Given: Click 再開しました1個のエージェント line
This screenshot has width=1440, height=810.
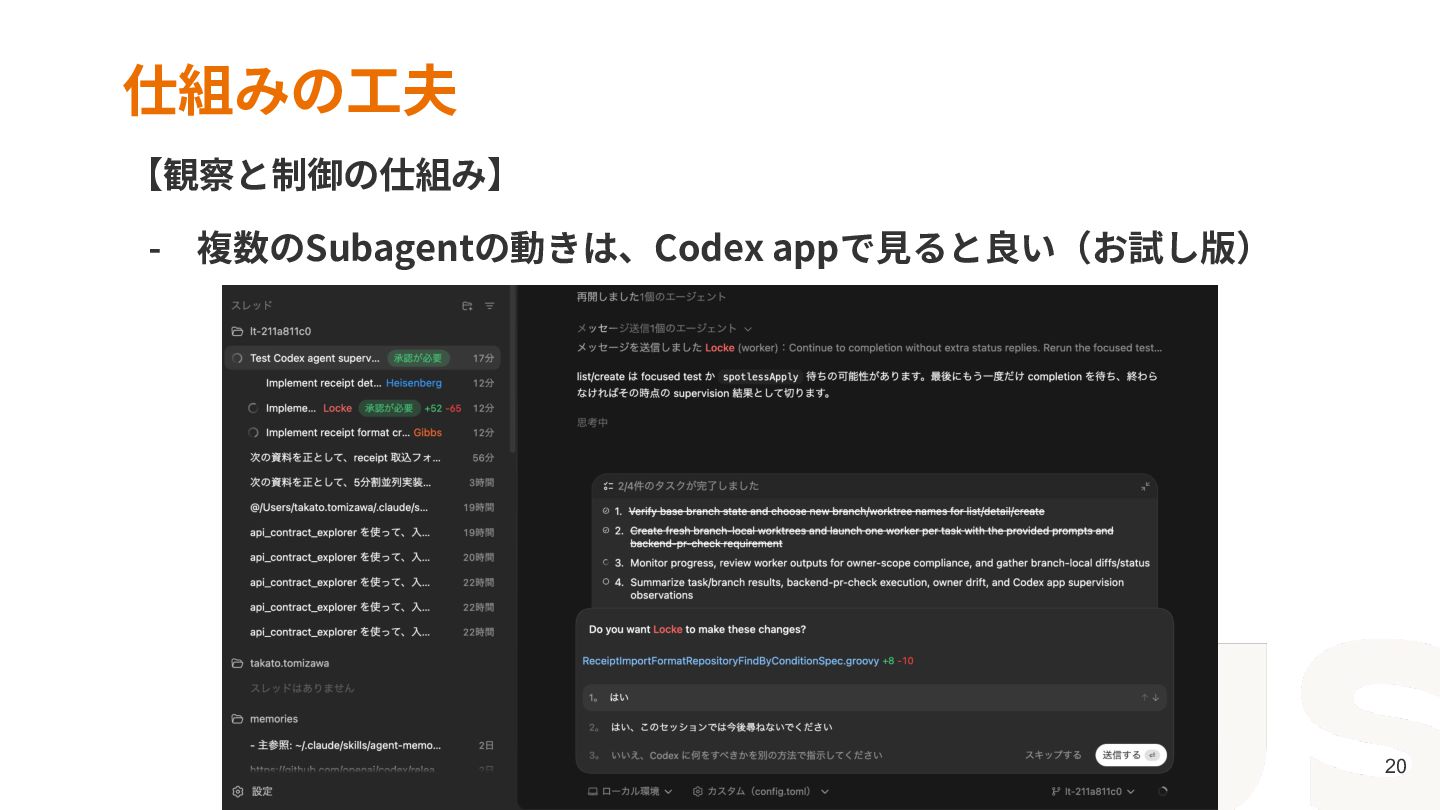Looking at the screenshot, I should tap(651, 297).
